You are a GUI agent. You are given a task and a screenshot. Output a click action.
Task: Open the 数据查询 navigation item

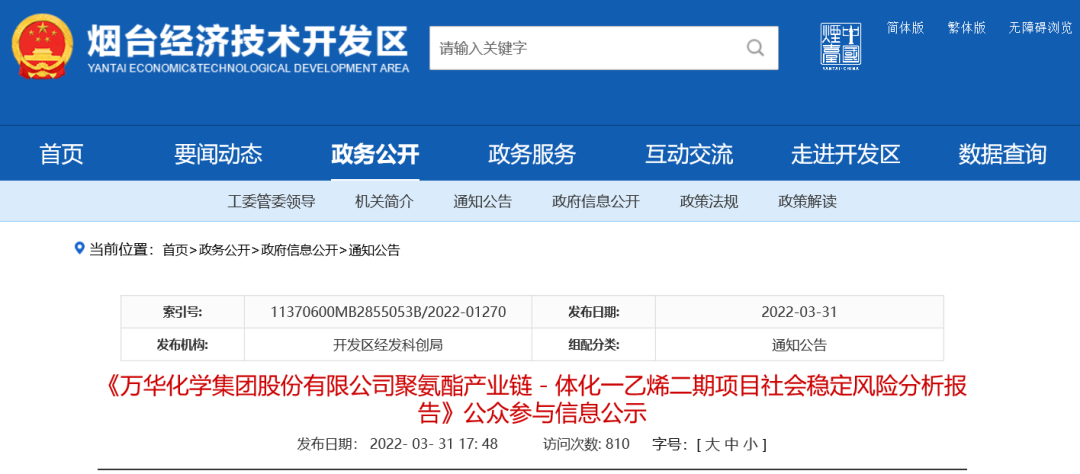click(1002, 154)
